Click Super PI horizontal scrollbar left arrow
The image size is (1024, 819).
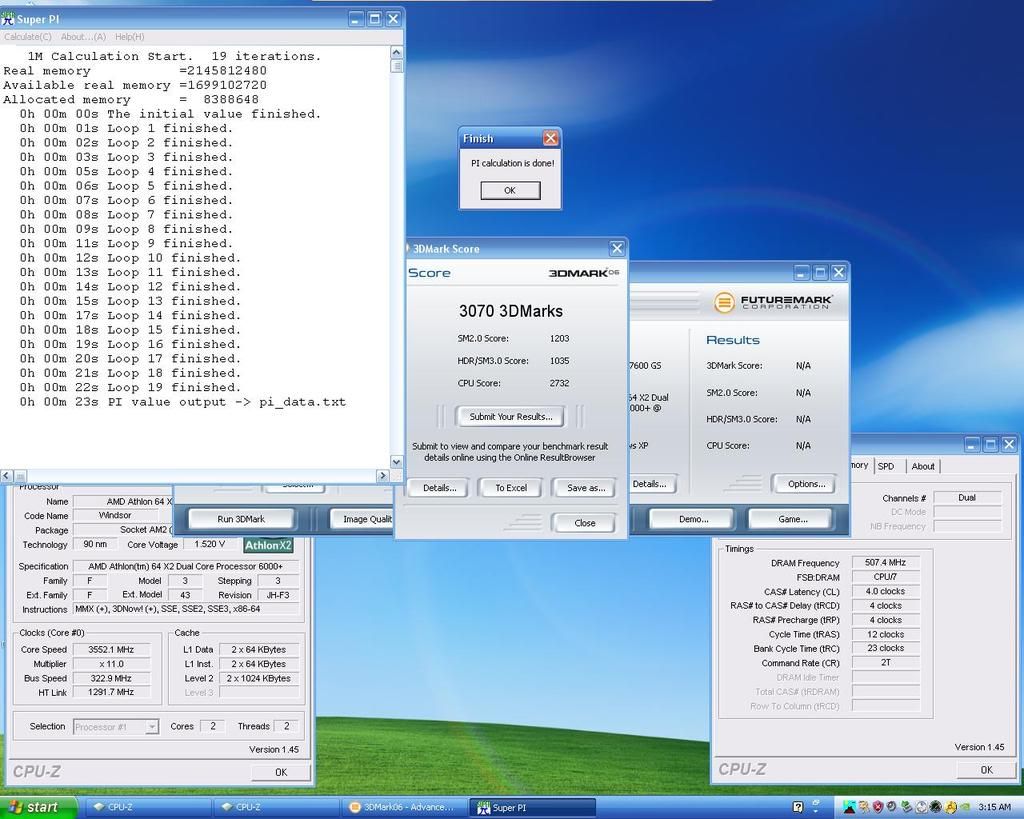6,476
